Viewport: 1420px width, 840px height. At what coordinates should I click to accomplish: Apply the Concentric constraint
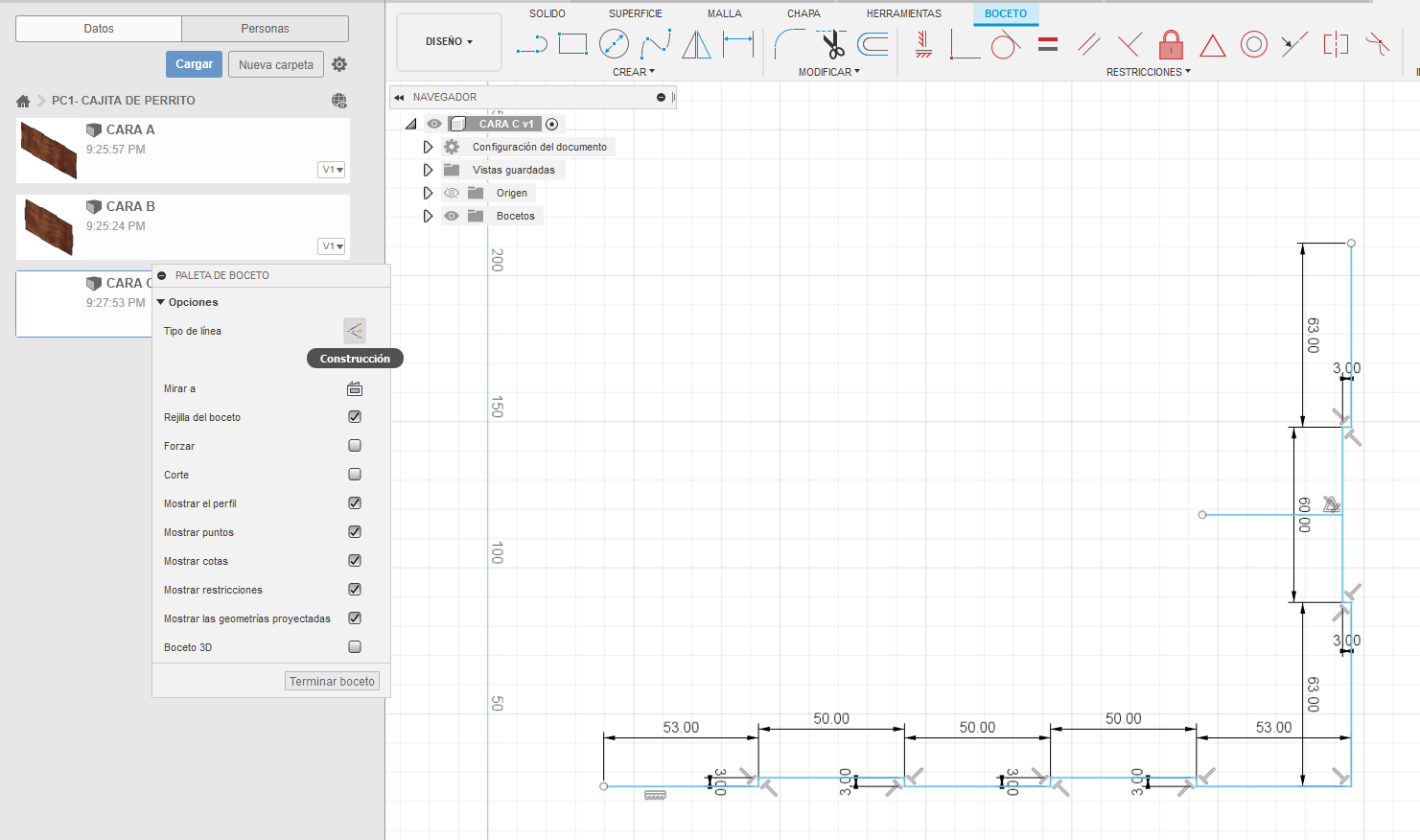1254,44
